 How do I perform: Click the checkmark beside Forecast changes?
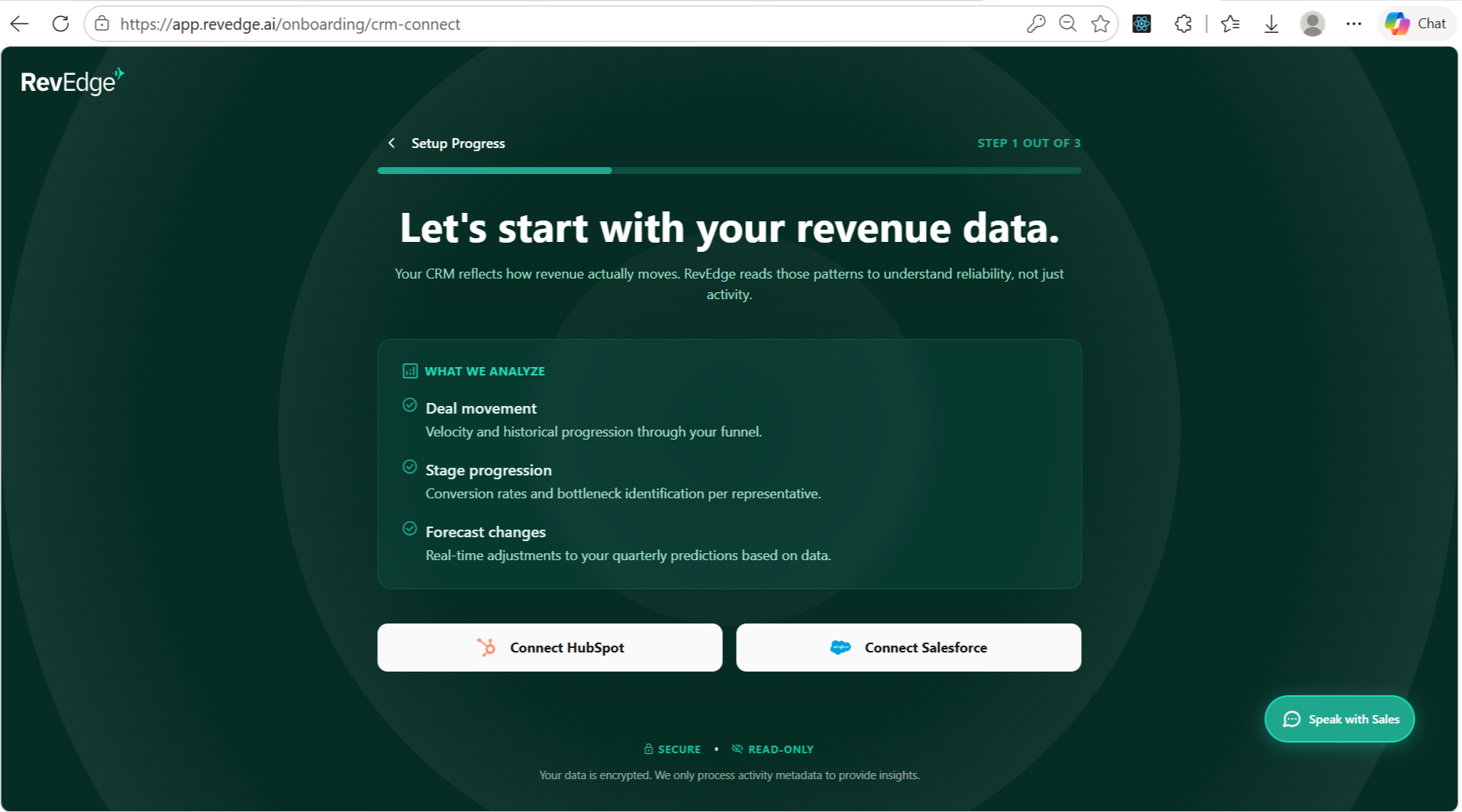click(x=410, y=528)
